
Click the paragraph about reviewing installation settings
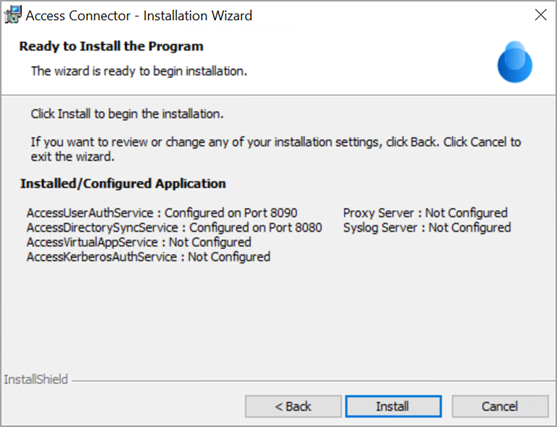coord(276,149)
